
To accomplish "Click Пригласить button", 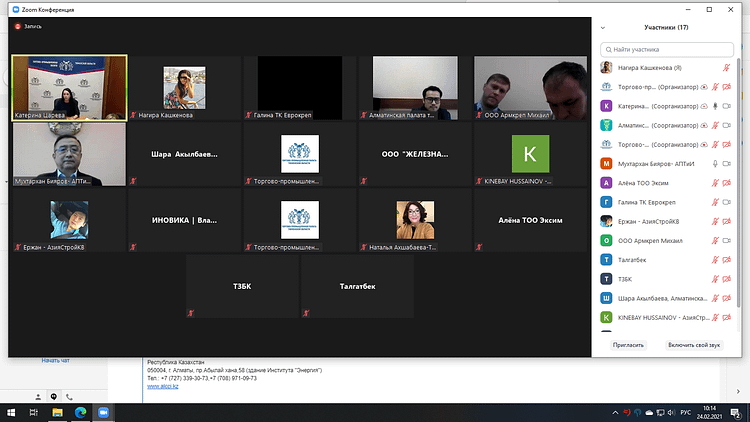I will click(628, 345).
